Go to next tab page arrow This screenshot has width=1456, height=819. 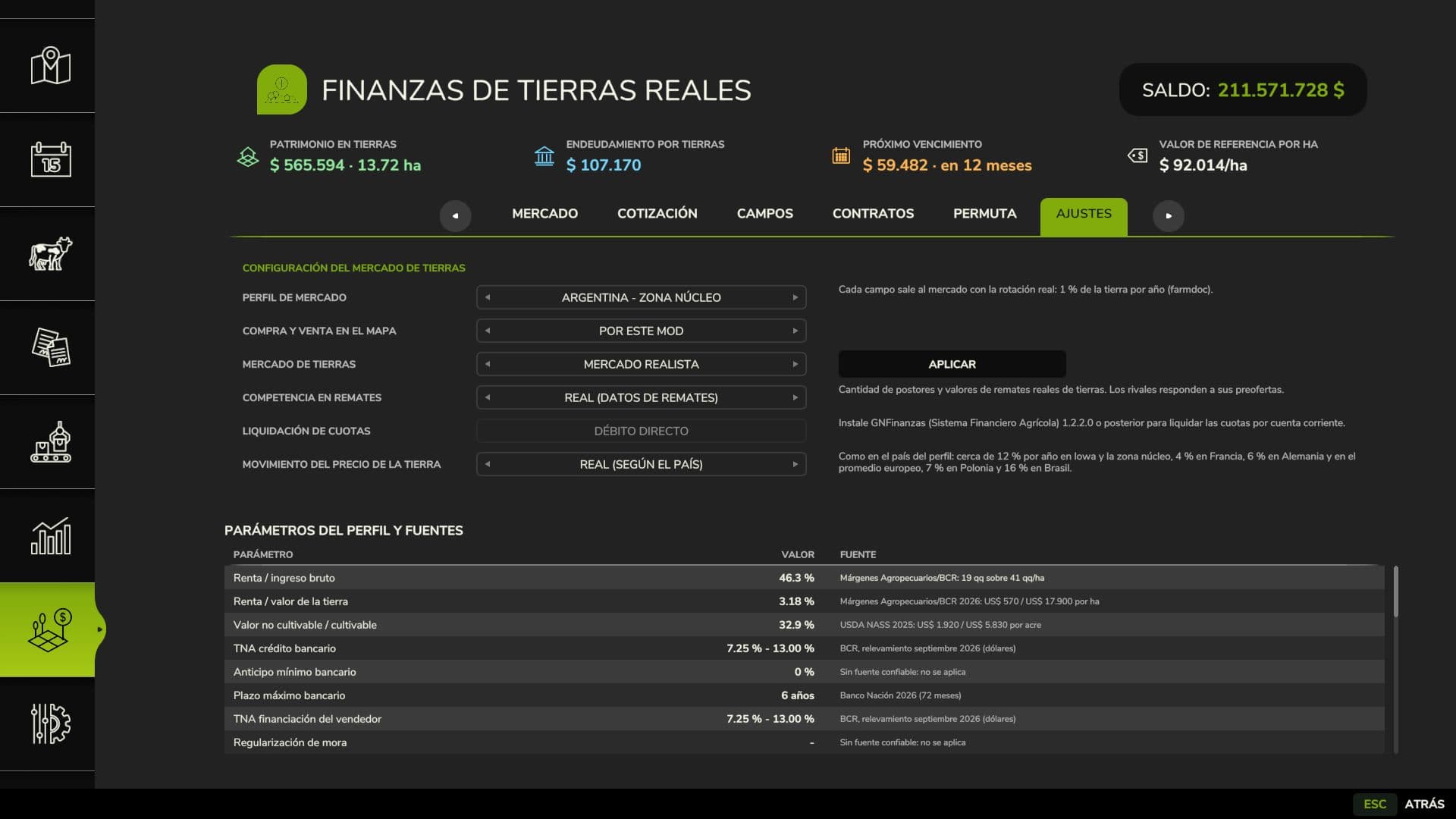click(x=1169, y=216)
